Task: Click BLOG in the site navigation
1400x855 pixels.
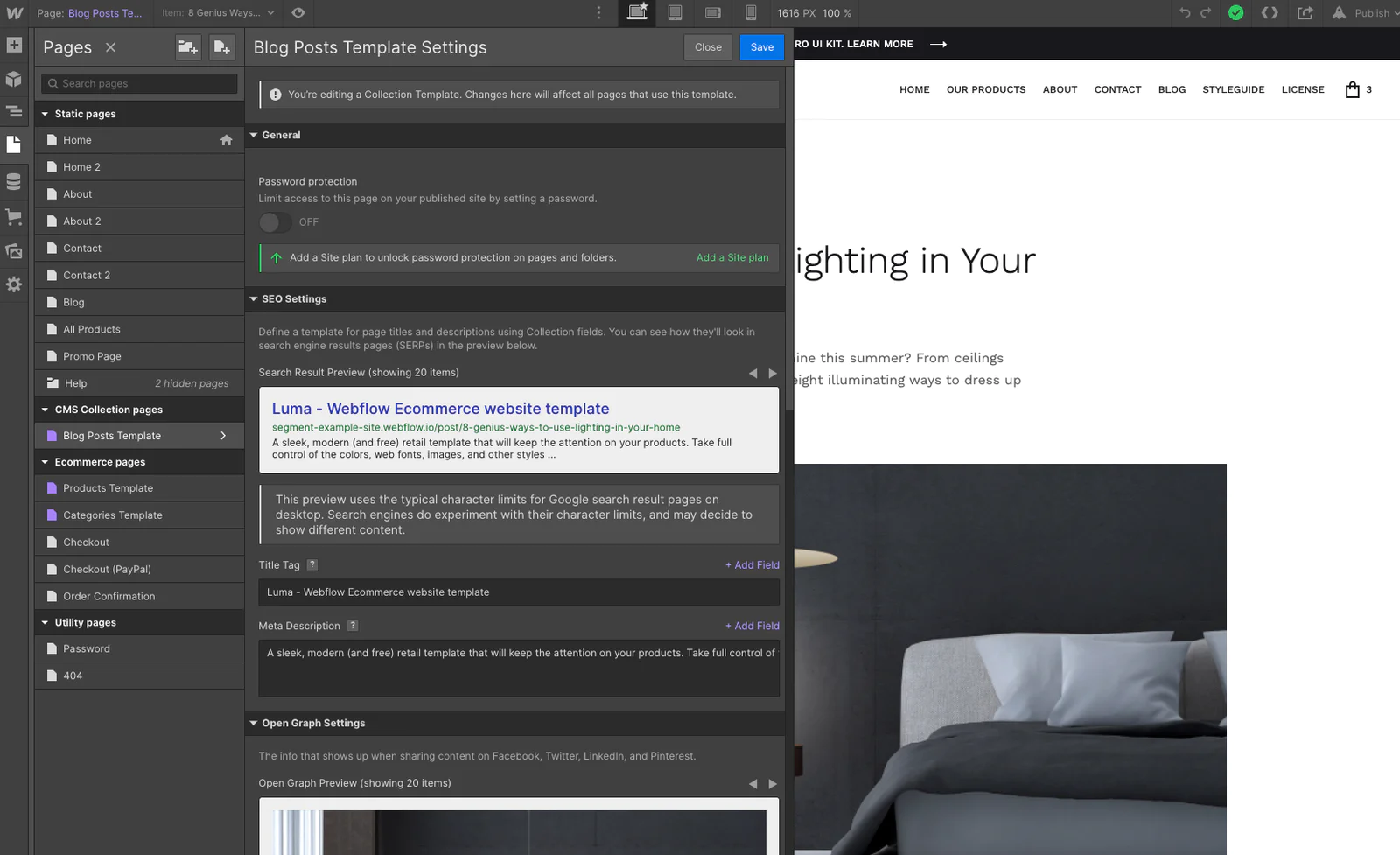Action: (1172, 89)
